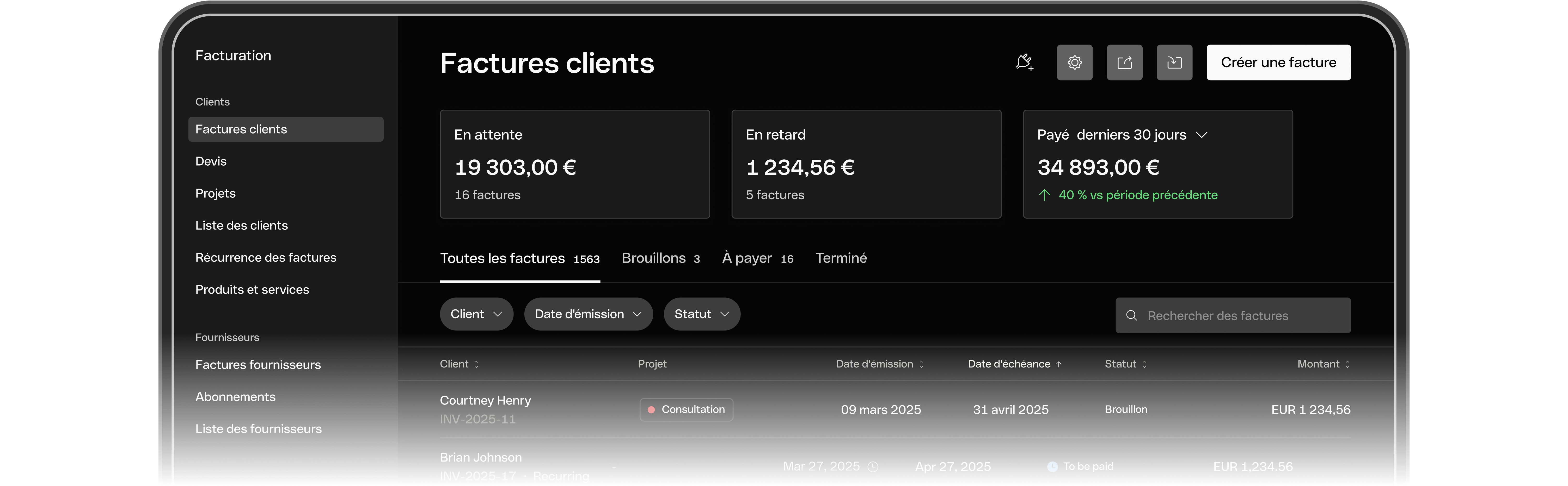Viewport: 1568px width, 486px height.
Task: Click 31 avril 2025 due date
Action: 1010,409
